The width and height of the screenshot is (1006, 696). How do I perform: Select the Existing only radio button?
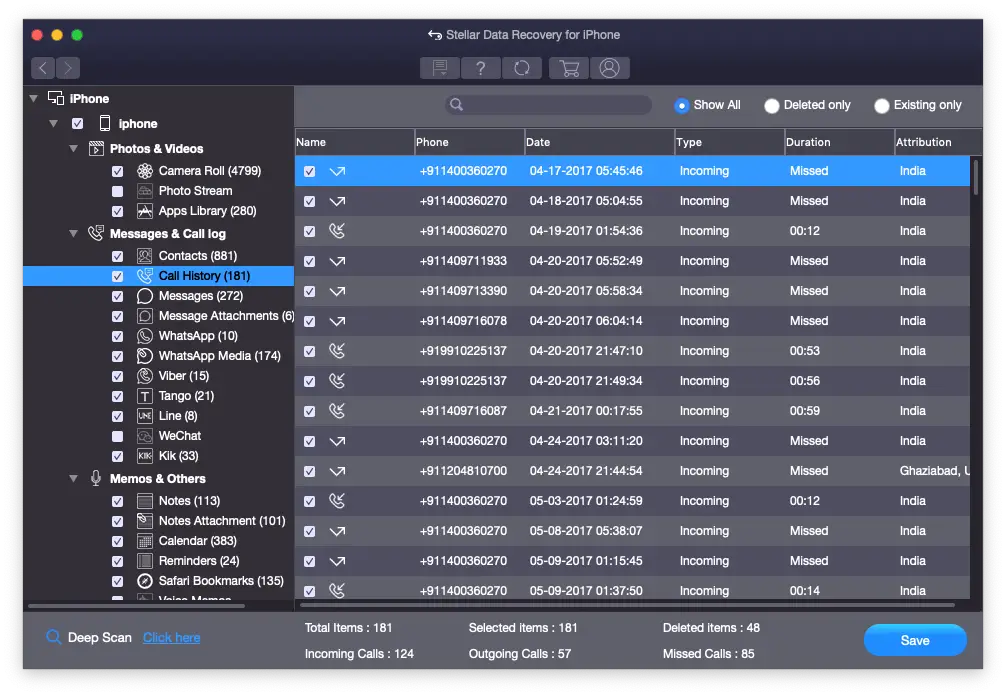point(882,105)
